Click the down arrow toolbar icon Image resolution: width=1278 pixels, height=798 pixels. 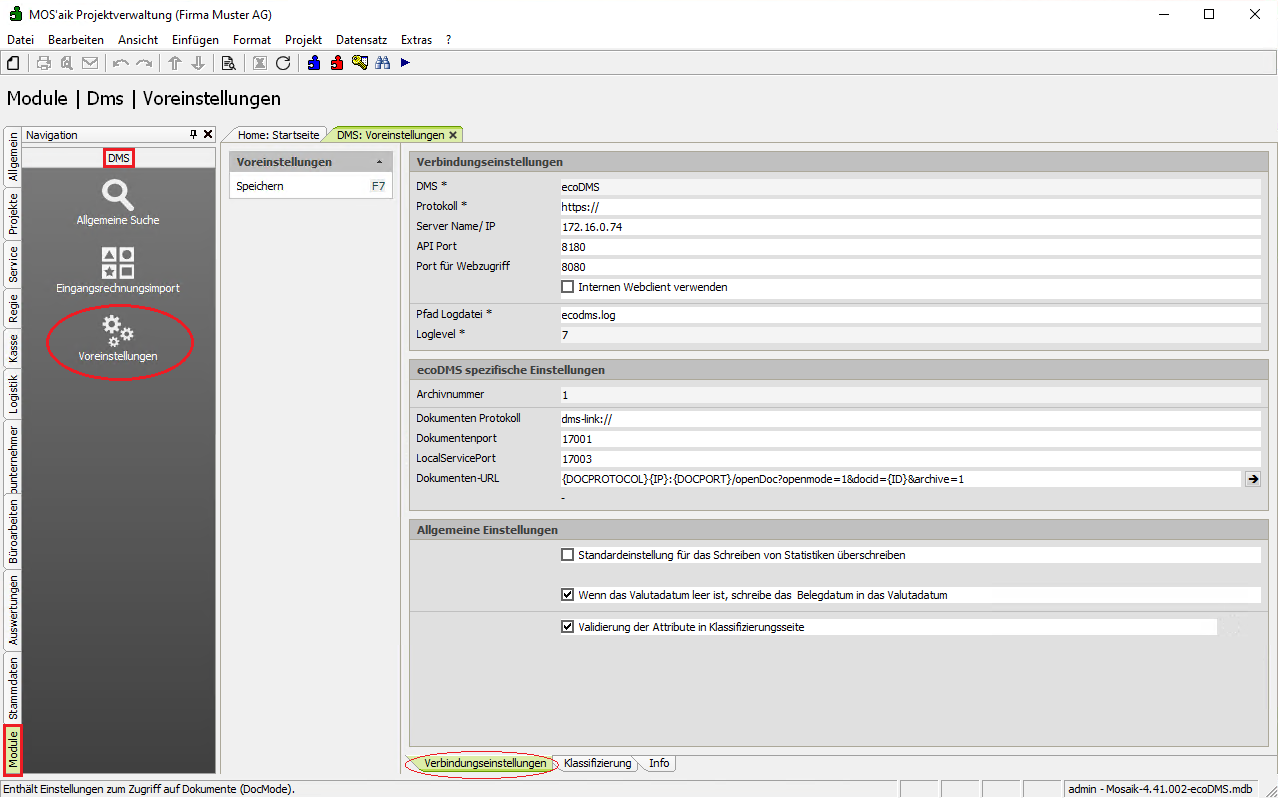click(198, 63)
